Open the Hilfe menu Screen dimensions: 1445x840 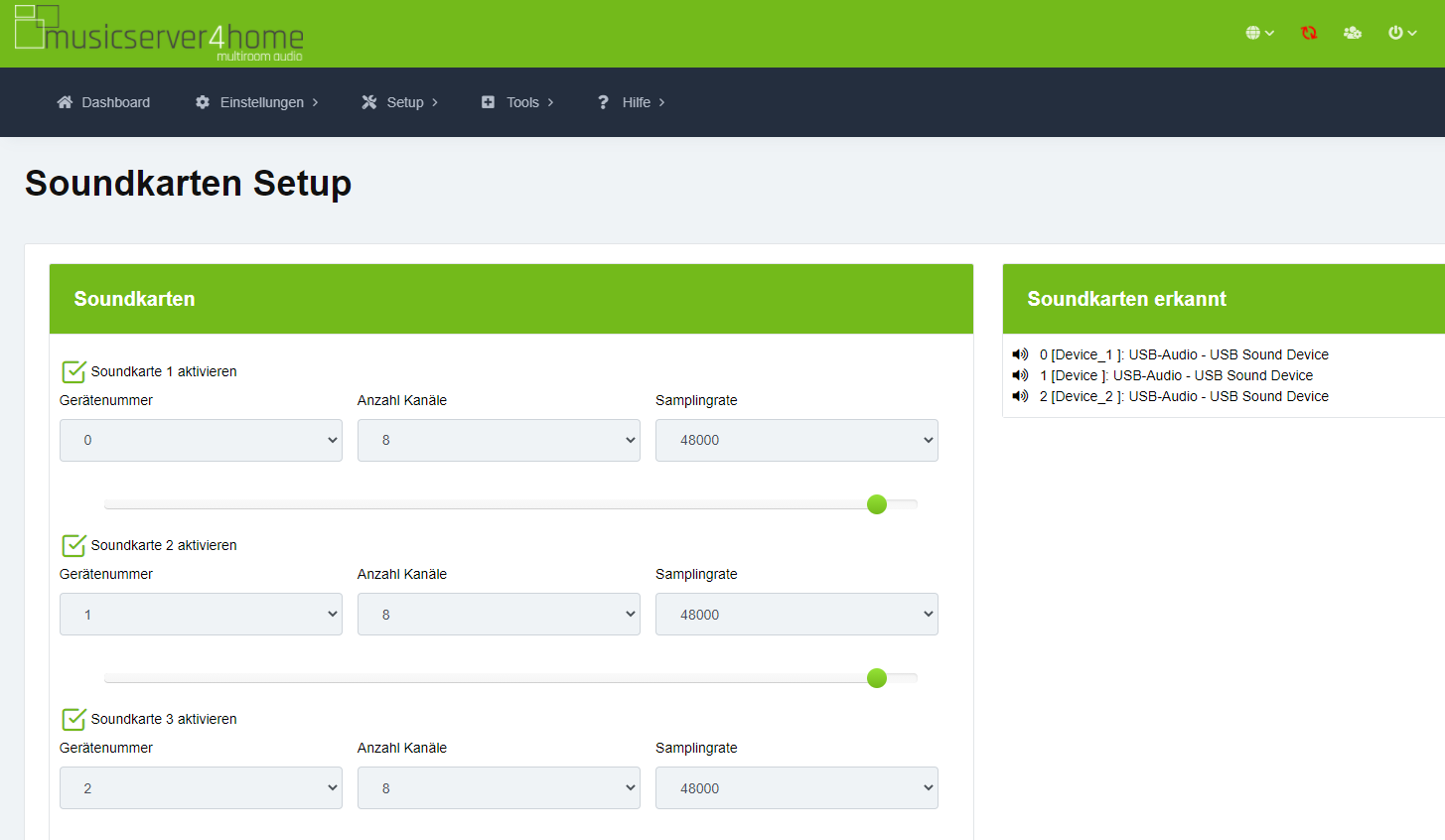coord(632,102)
